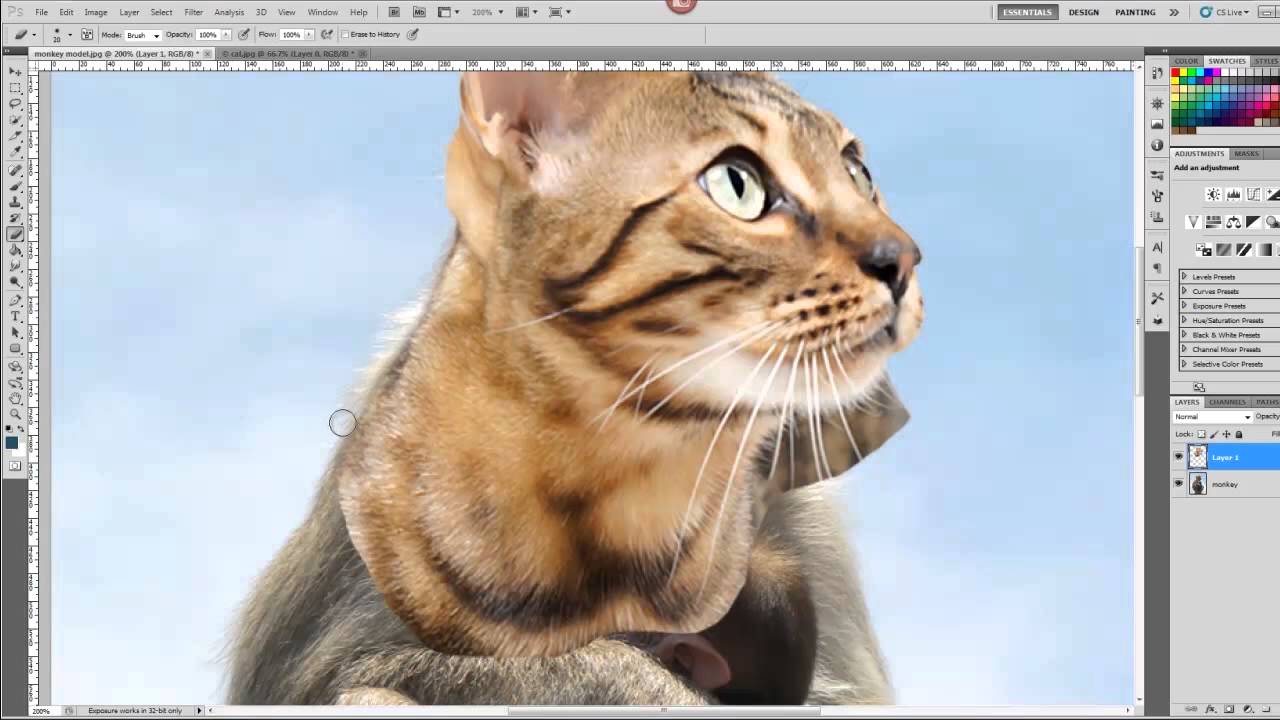Viewport: 1280px width, 720px height.
Task: Toggle Lock transparent pixels
Action: click(1202, 434)
